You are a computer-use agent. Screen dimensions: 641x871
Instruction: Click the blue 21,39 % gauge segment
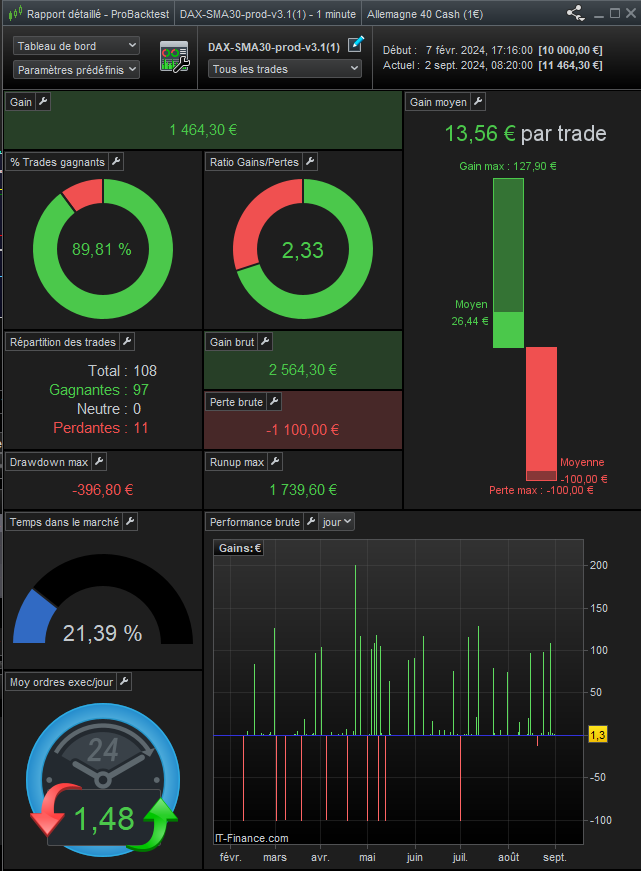pos(33,618)
